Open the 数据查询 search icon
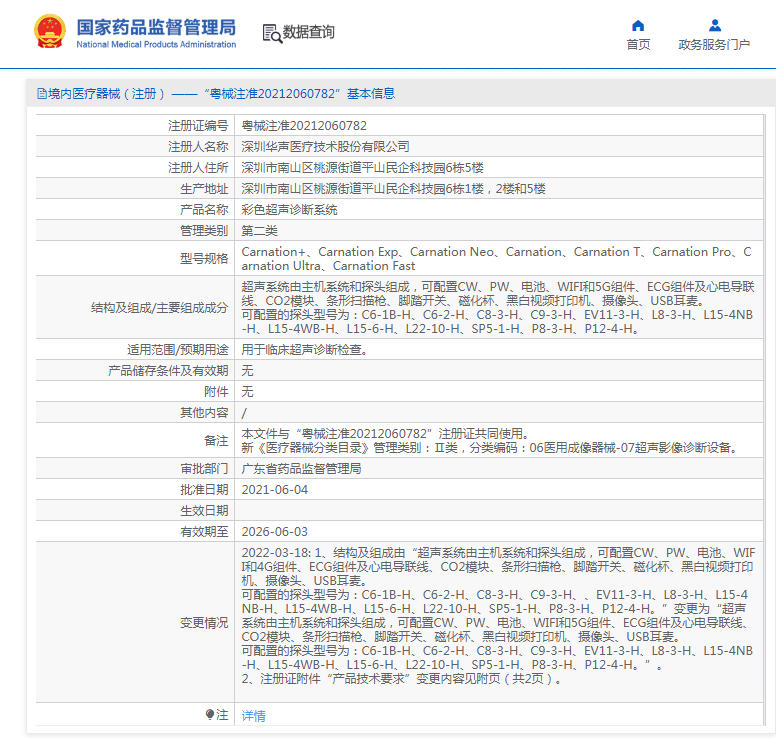Viewport: 776px width, 738px height. click(x=272, y=33)
